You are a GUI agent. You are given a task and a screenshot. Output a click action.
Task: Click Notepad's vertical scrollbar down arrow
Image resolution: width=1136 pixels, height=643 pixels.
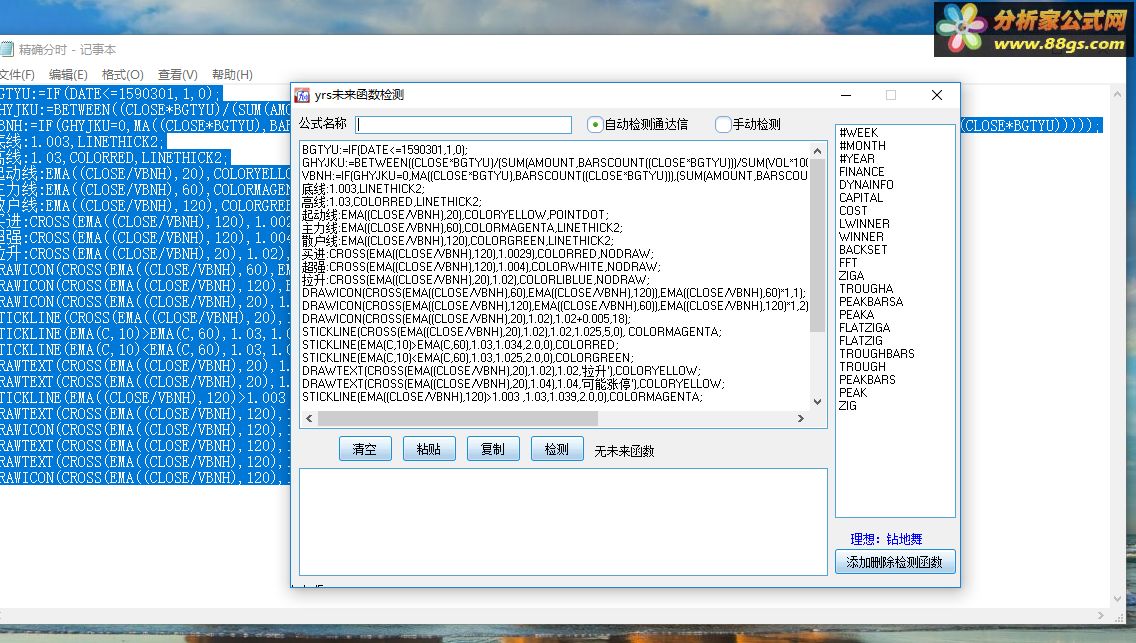[1118, 600]
